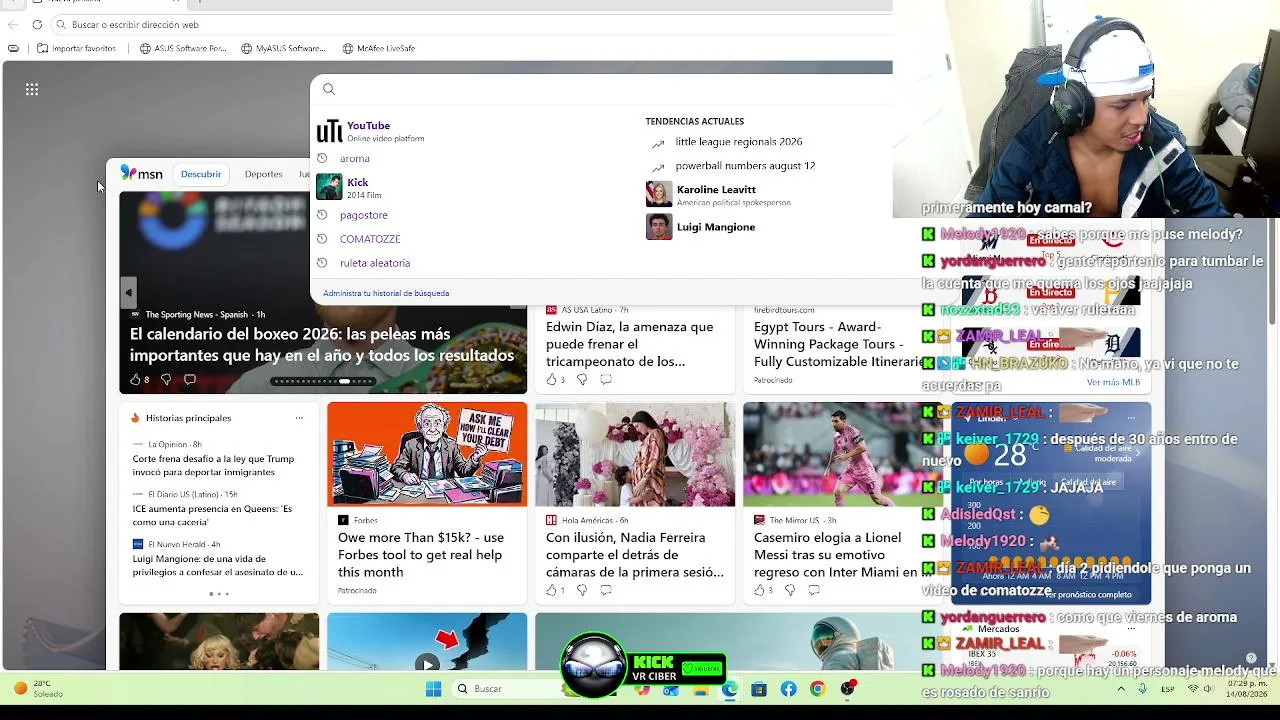
Task: Dislike the Nadia Ferreira article
Action: [582, 591]
